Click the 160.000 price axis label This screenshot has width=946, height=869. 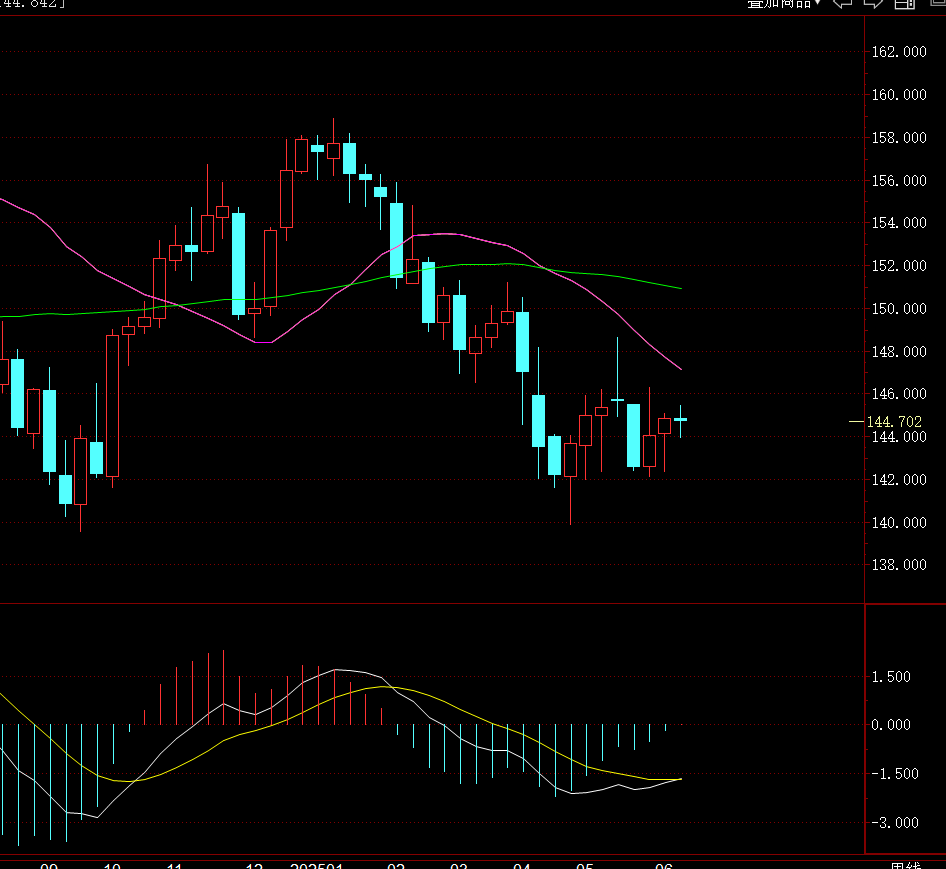point(899,95)
